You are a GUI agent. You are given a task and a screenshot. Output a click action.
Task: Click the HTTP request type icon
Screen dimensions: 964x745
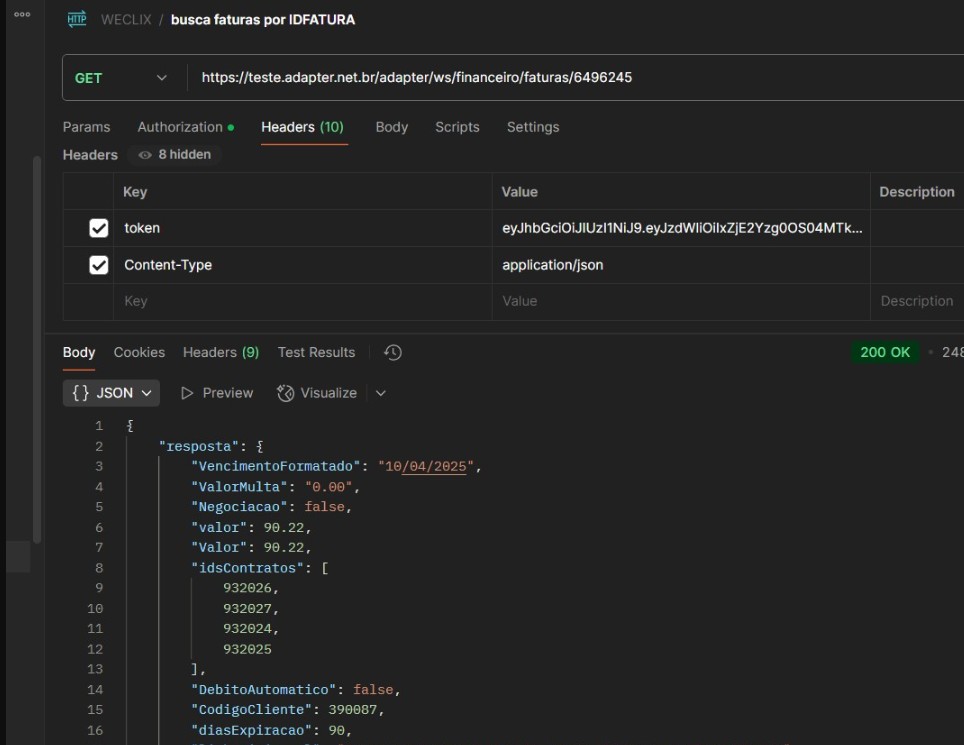76,19
